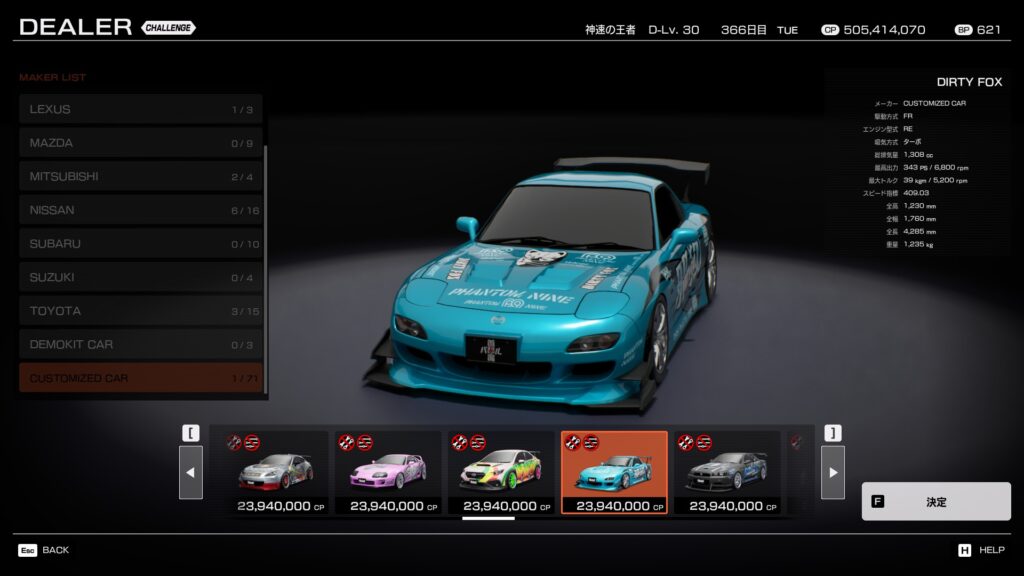Click the 1,308 cc displacement value
1024x576 pixels.
pos(918,155)
